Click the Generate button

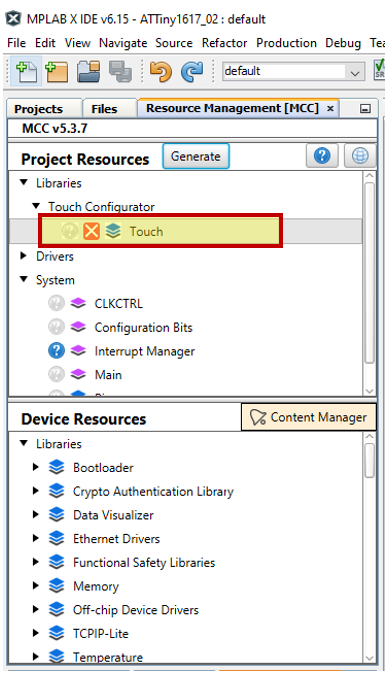(x=196, y=156)
